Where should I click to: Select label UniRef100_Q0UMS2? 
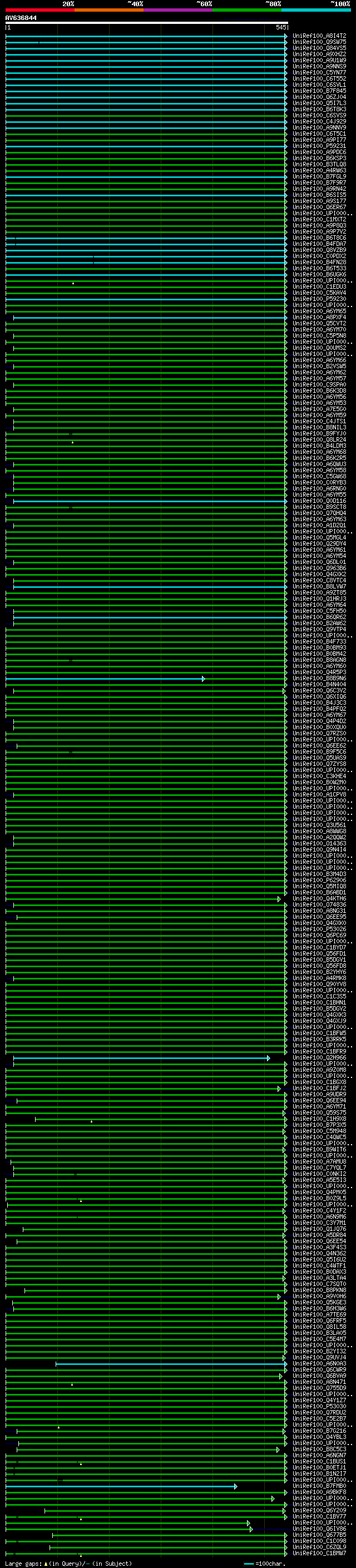[319, 348]
